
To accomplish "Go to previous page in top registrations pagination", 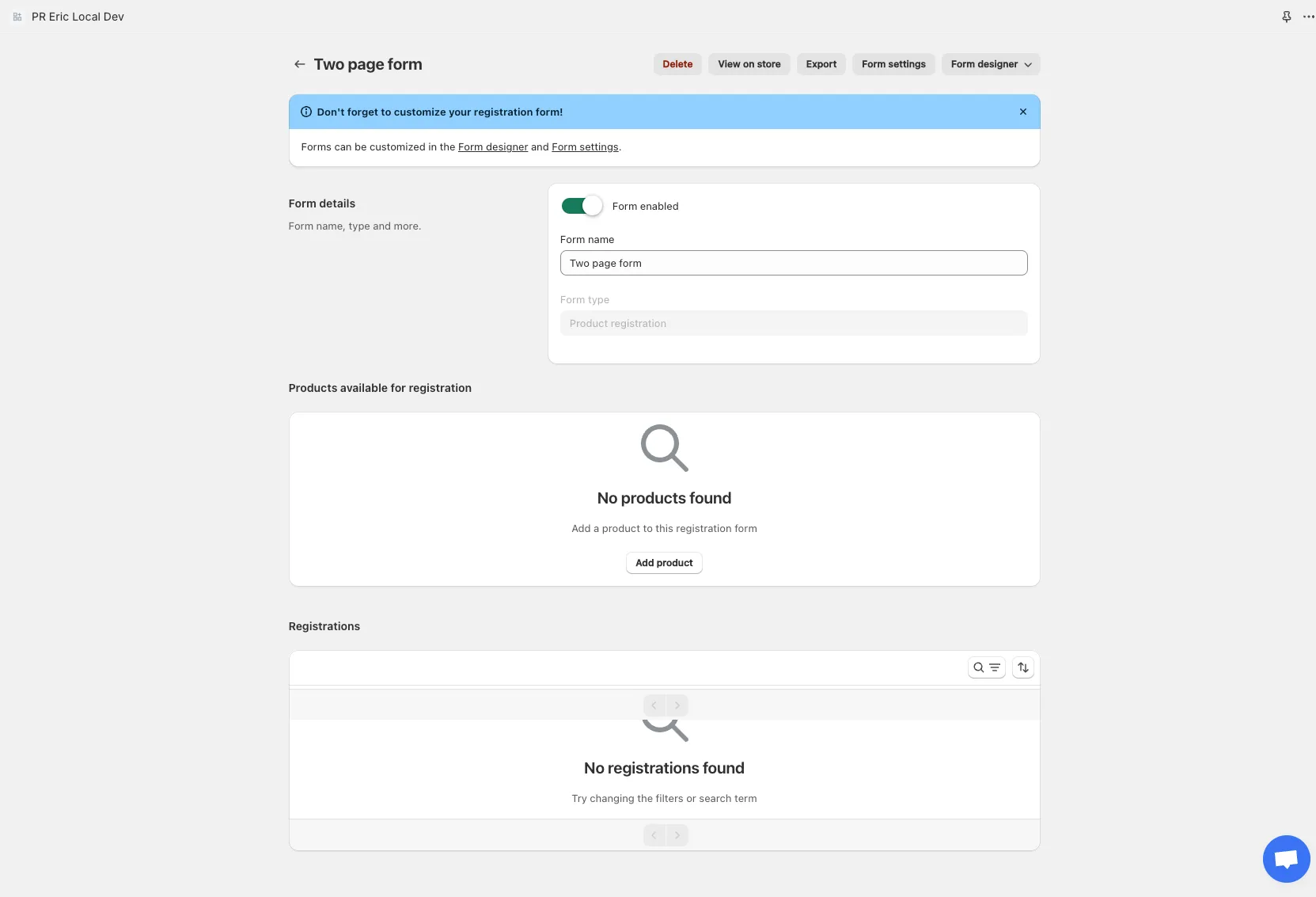I will (x=654, y=705).
